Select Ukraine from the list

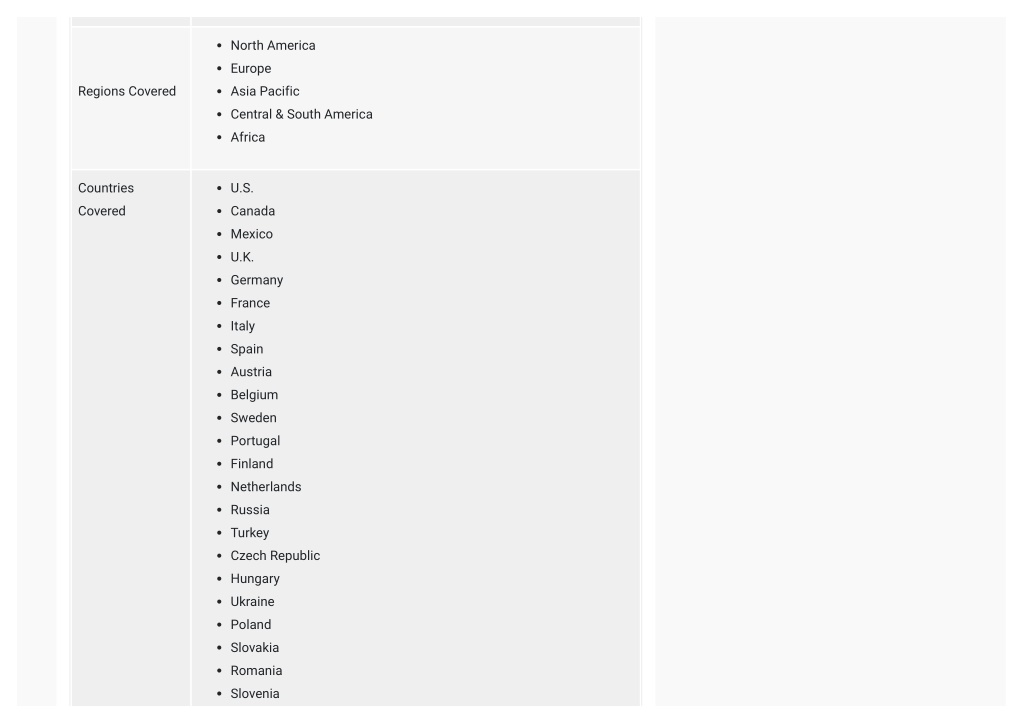252,602
